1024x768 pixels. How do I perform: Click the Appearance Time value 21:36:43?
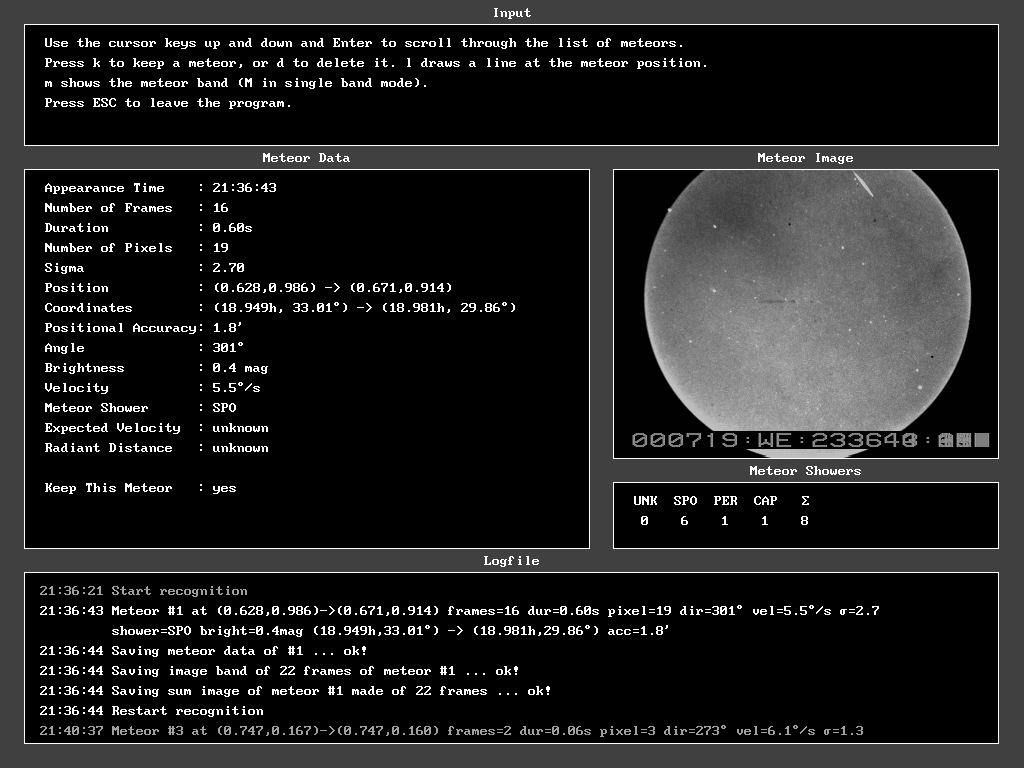tap(244, 188)
